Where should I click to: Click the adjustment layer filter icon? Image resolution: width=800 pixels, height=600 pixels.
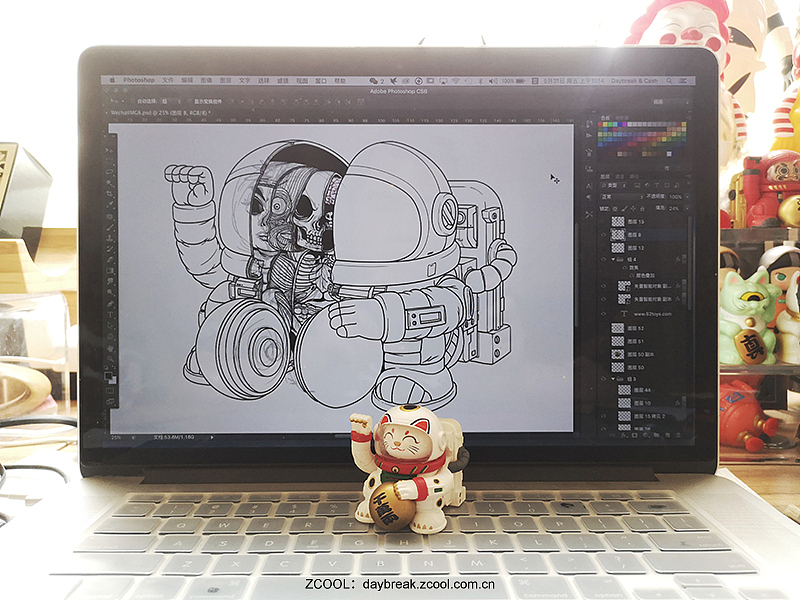(647, 185)
